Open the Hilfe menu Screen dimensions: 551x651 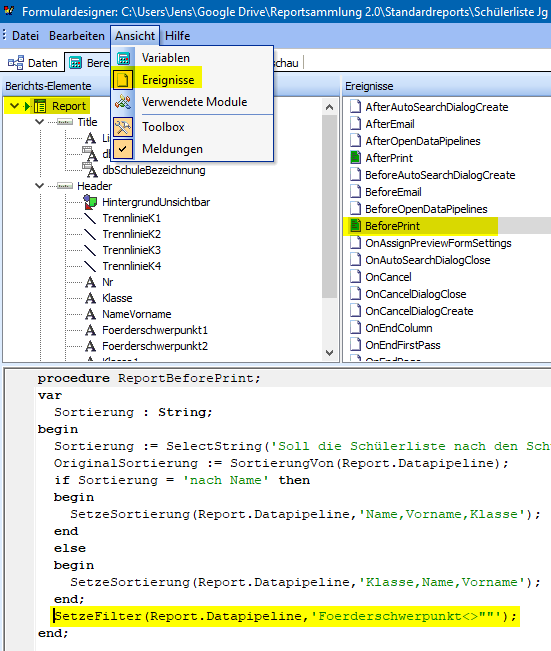[178, 36]
